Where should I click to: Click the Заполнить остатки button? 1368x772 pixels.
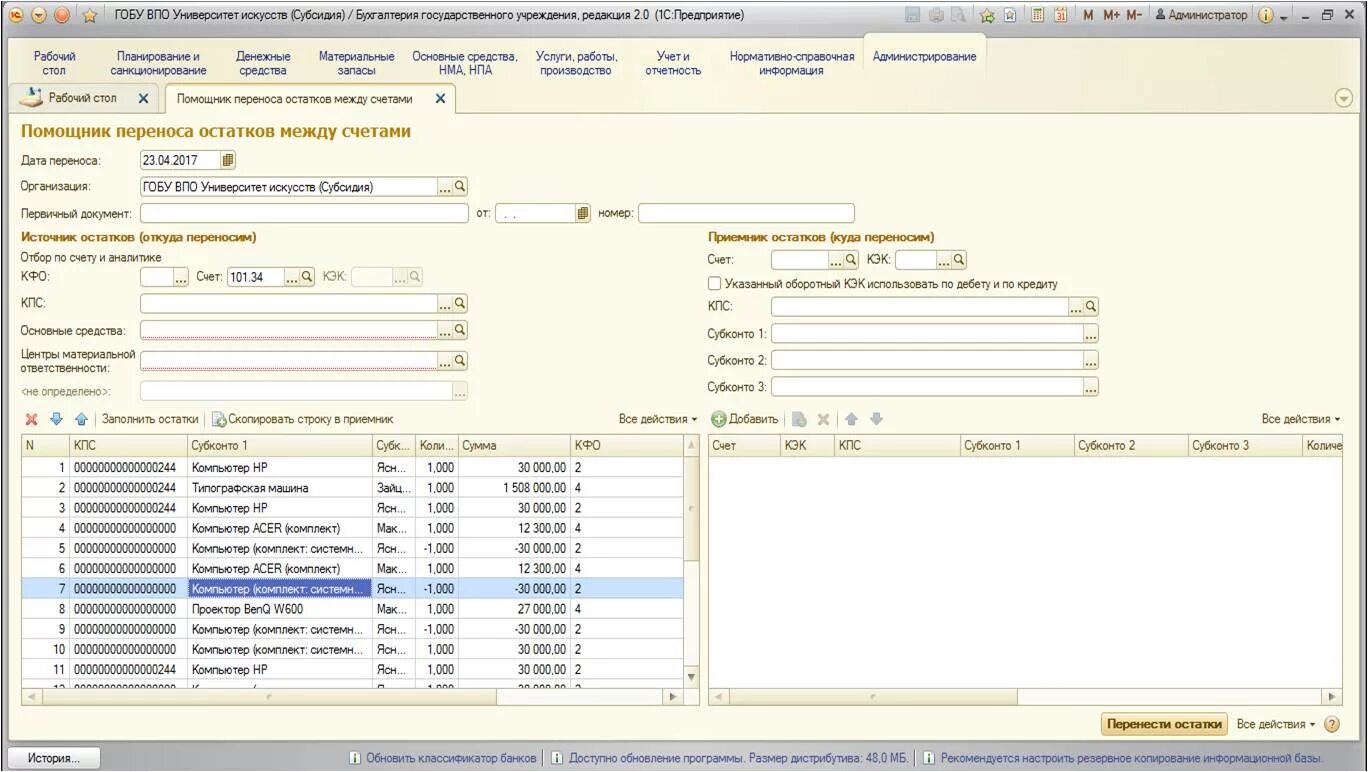coord(150,419)
